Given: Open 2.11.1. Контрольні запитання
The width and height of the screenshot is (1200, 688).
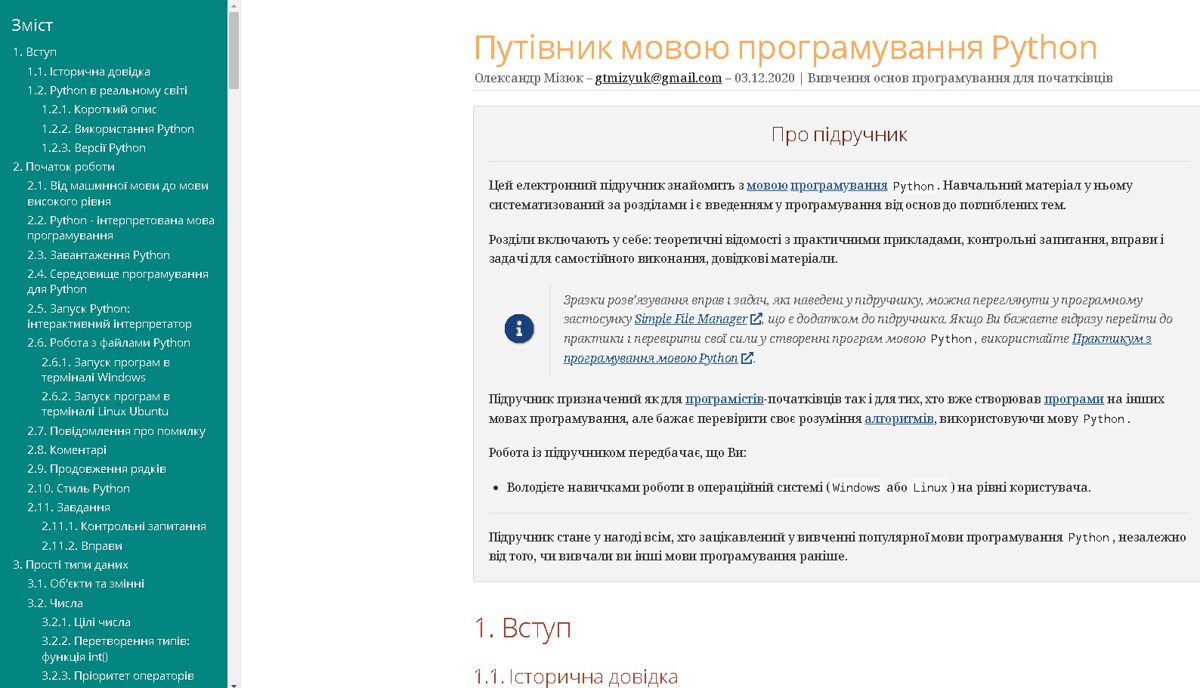Looking at the screenshot, I should 124,526.
